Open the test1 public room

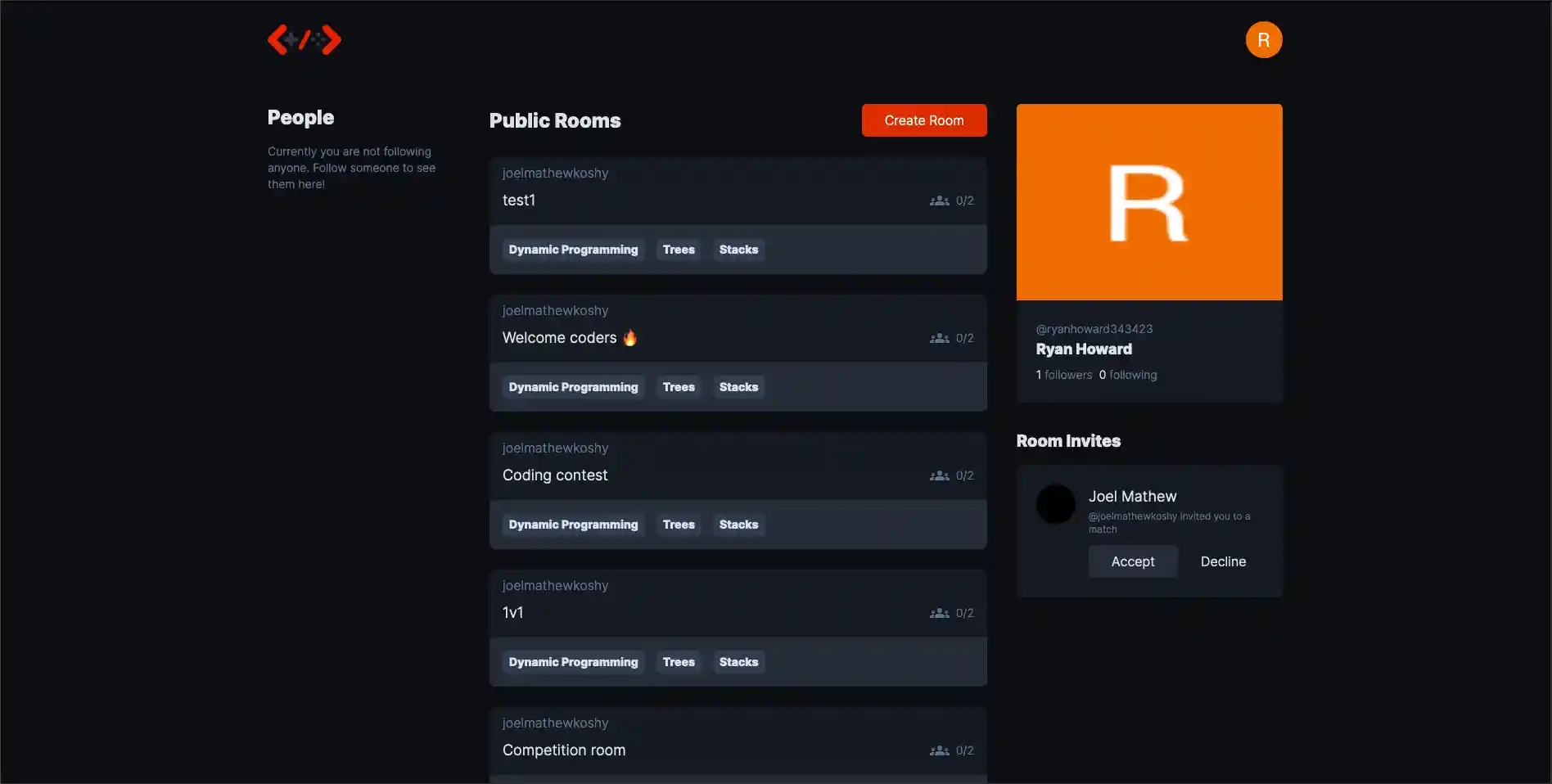[x=519, y=201]
